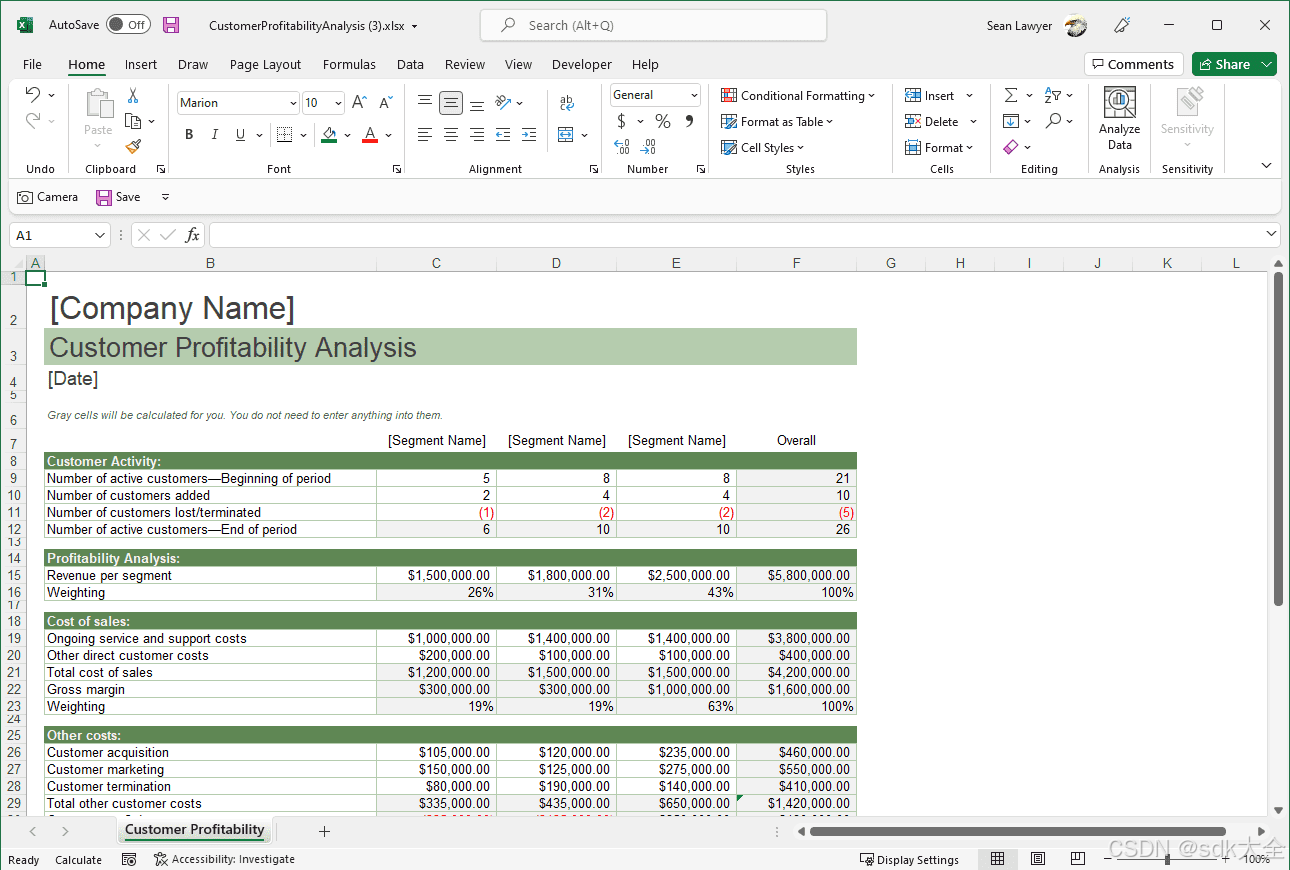Viewport: 1290px width, 870px height.
Task: Click inside the formula bar
Action: pos(600,234)
